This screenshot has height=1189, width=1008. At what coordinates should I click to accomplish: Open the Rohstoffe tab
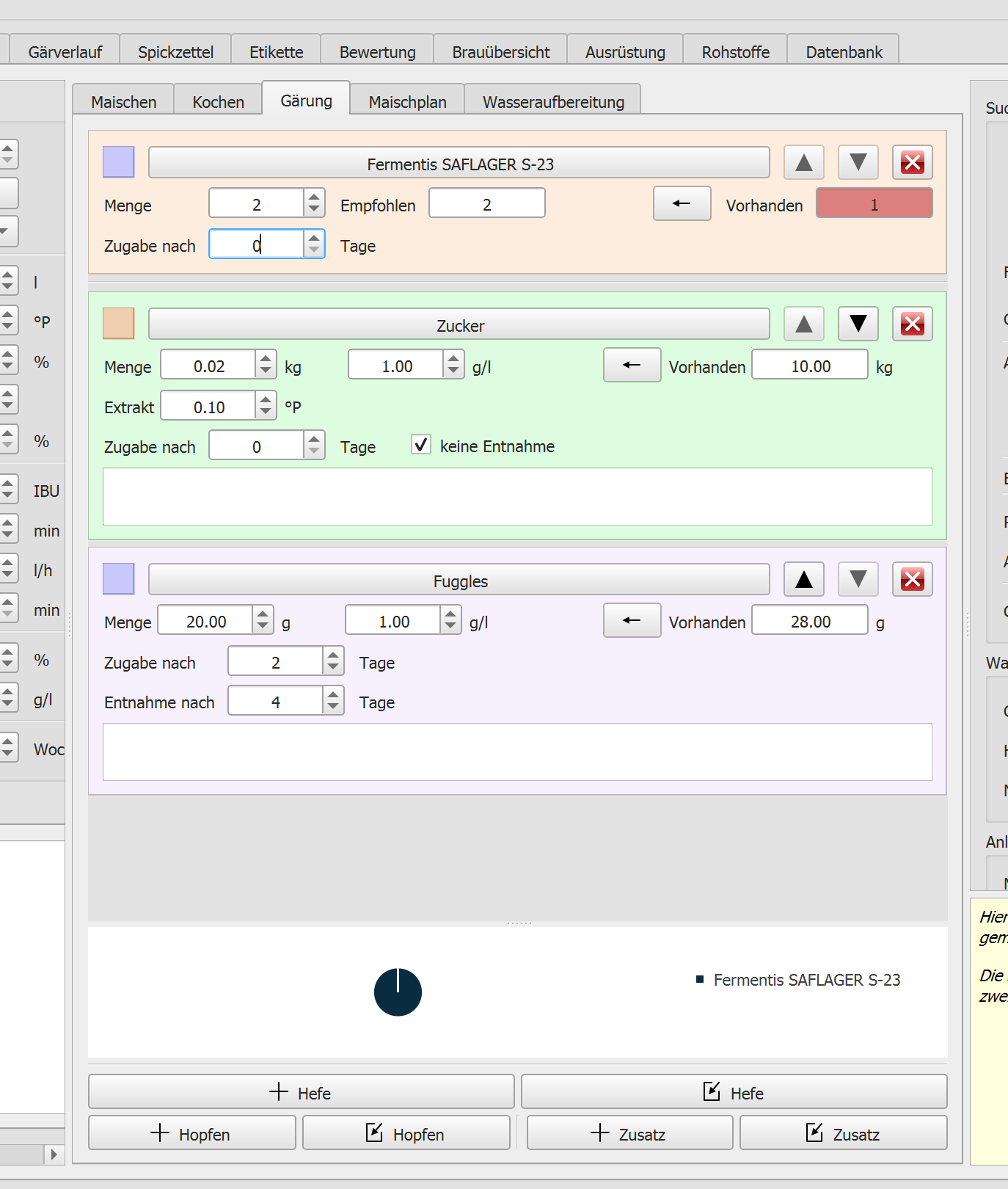tap(735, 51)
